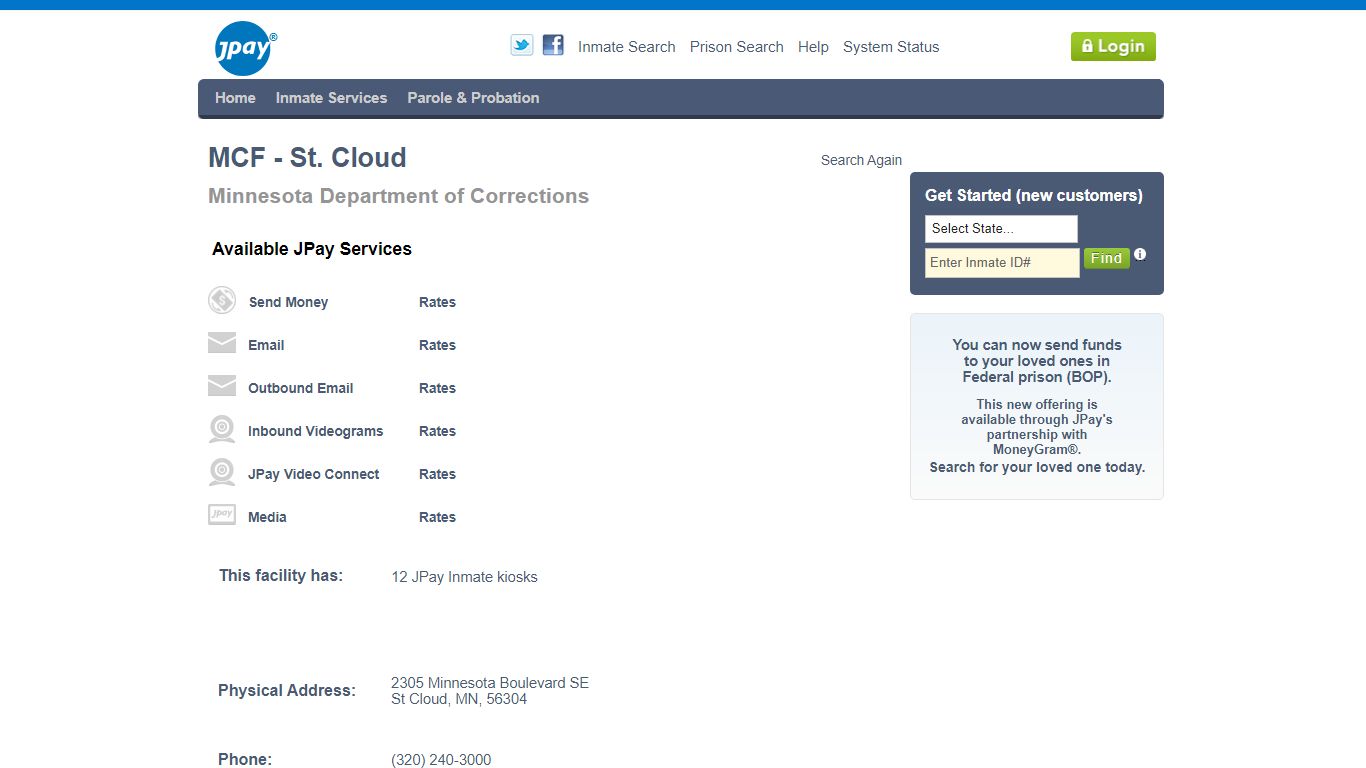Image resolution: width=1366 pixels, height=768 pixels.
Task: Click the phone number (320) 240-3000
Action: [441, 760]
